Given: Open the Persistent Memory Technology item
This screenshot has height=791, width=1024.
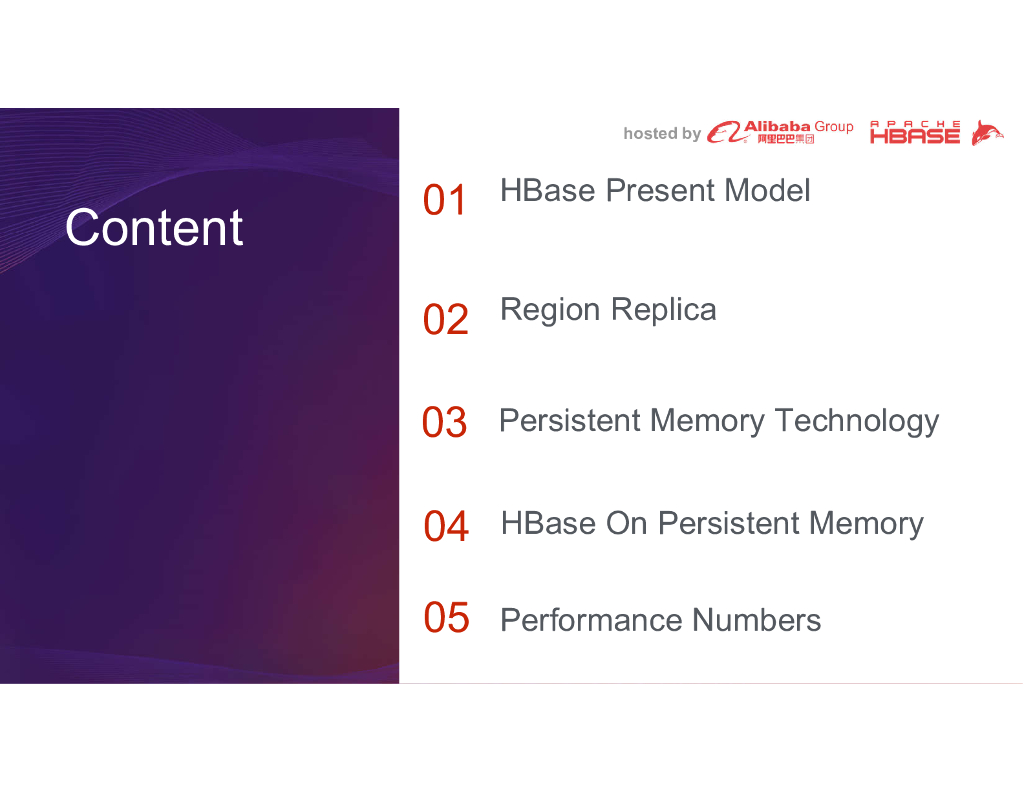Looking at the screenshot, I should [718, 420].
